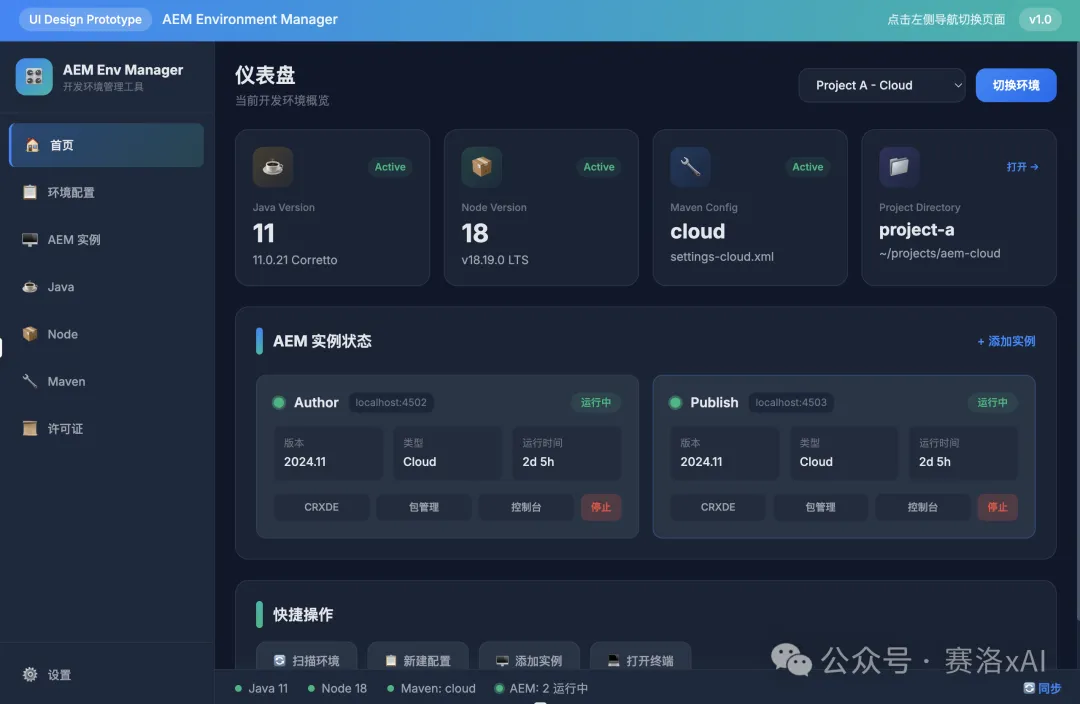Screen dimensions: 1080x704
Task: Click the 扫描环境 quick action button
Action: [306, 660]
